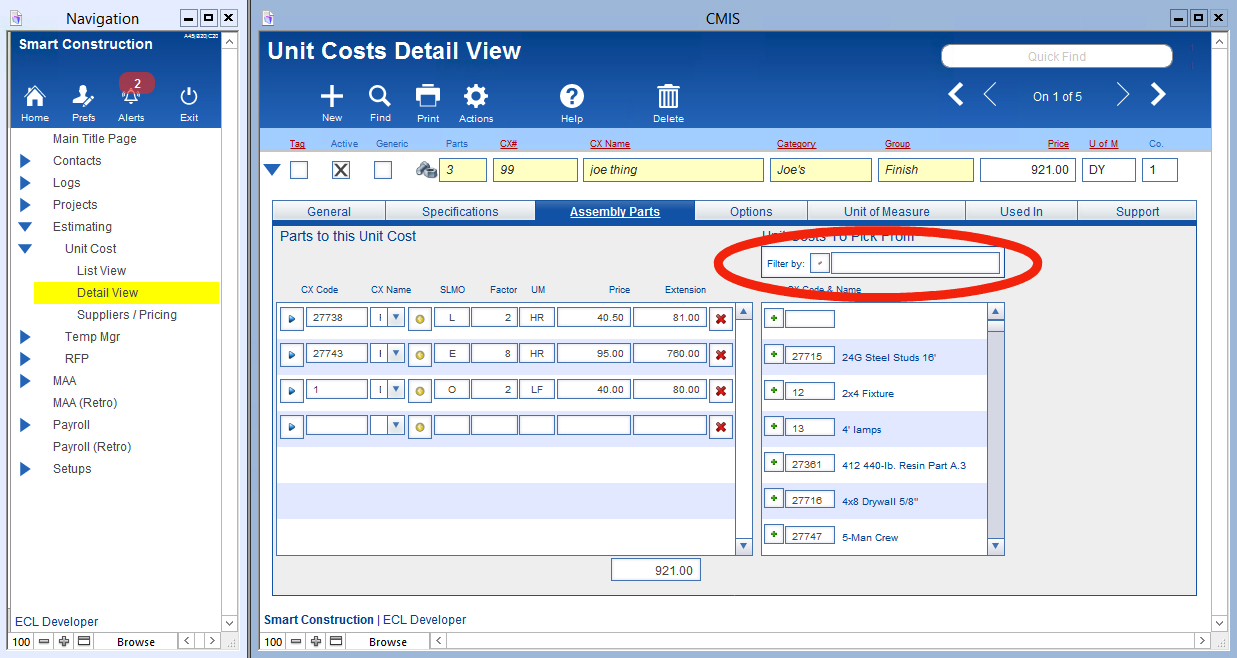
Task: Sort by the CX Name column header
Action: click(610, 144)
